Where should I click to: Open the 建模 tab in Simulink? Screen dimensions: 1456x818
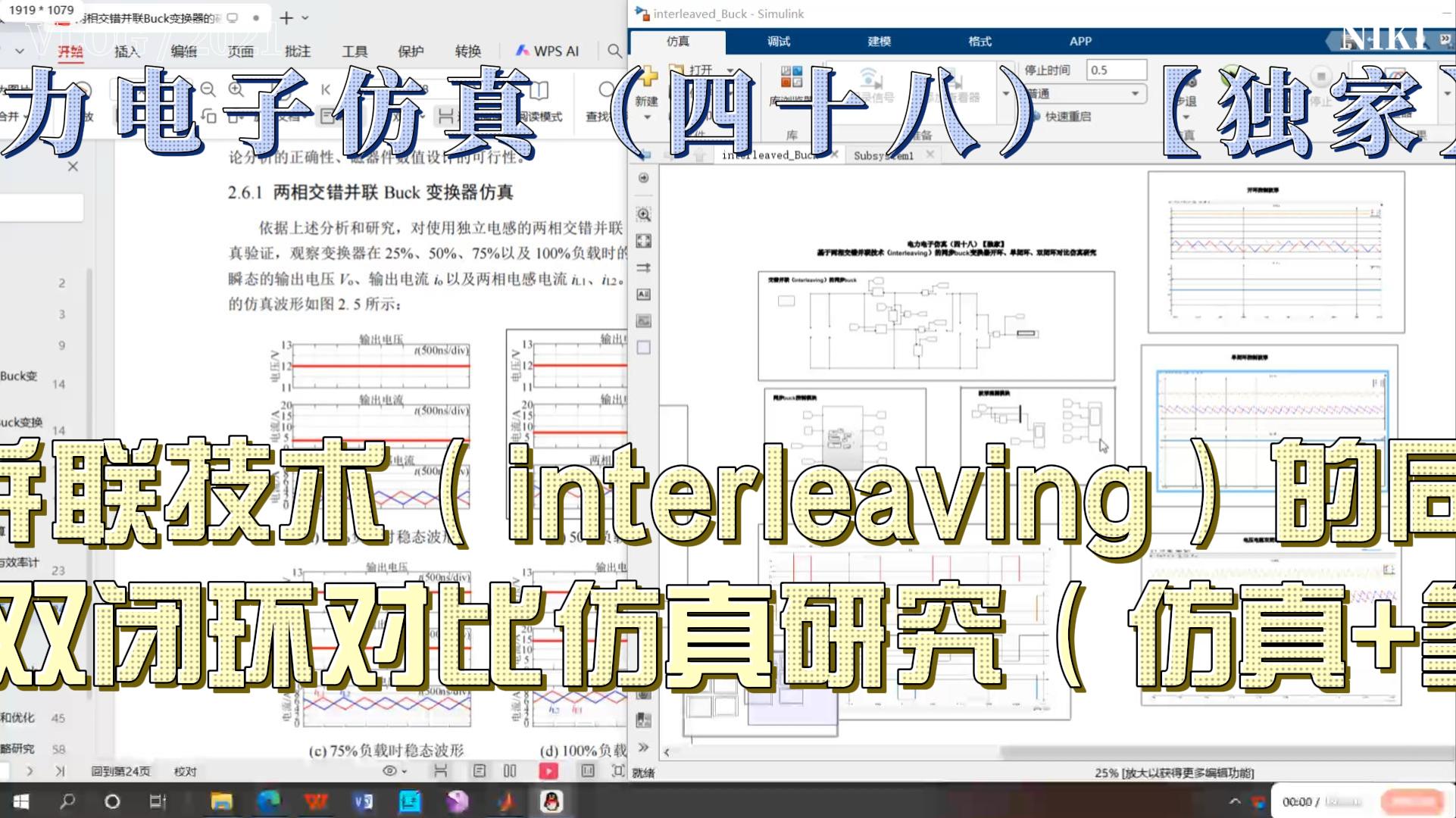click(879, 41)
